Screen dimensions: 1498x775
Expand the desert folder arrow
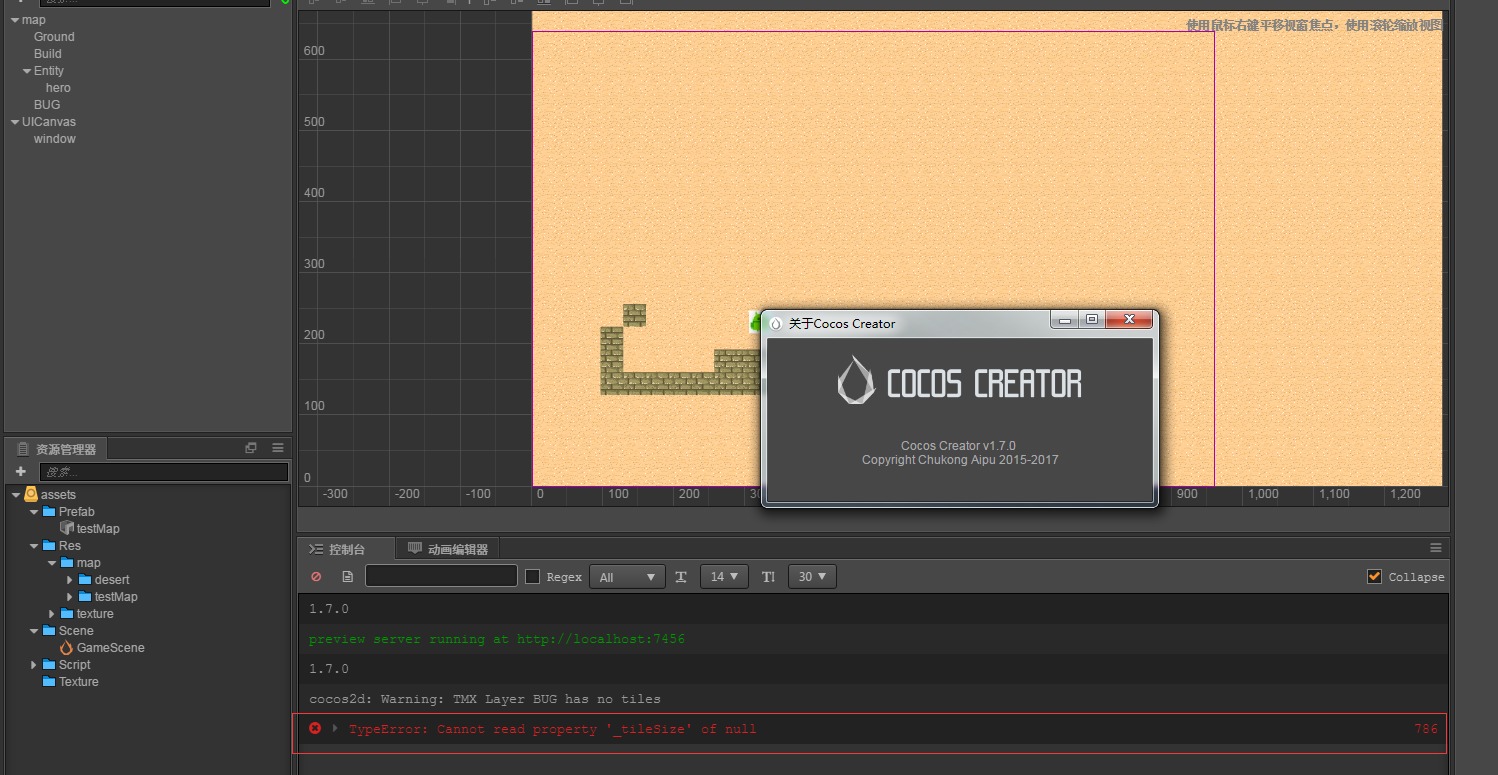pos(70,579)
